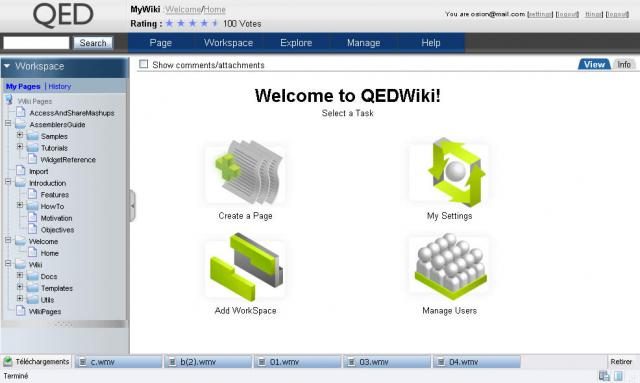Image resolution: width=640 pixels, height=383 pixels.
Task: Open the c.wmv download item
Action: tap(118, 362)
